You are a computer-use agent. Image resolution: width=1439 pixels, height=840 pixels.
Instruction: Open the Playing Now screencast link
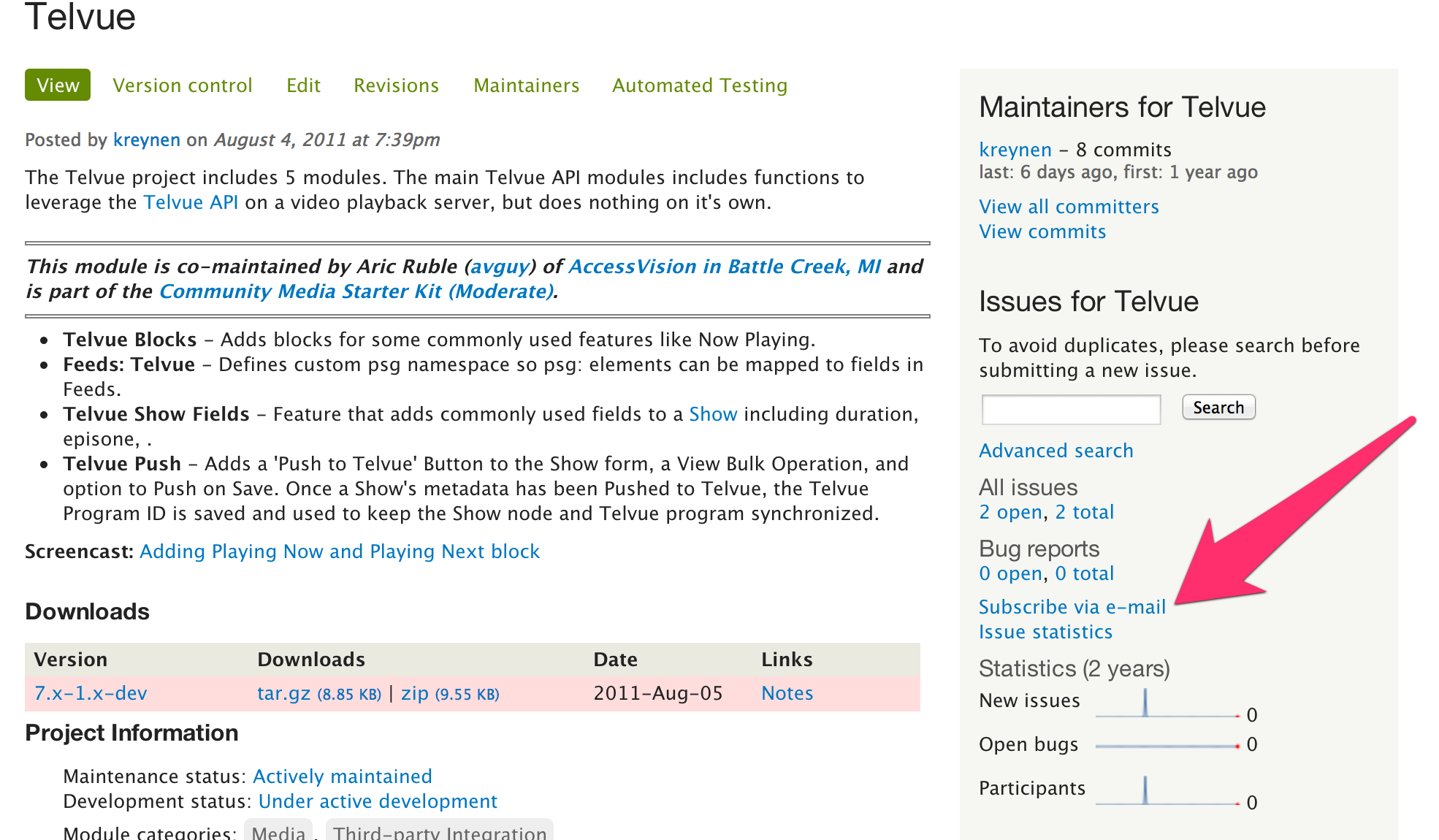[x=340, y=551]
